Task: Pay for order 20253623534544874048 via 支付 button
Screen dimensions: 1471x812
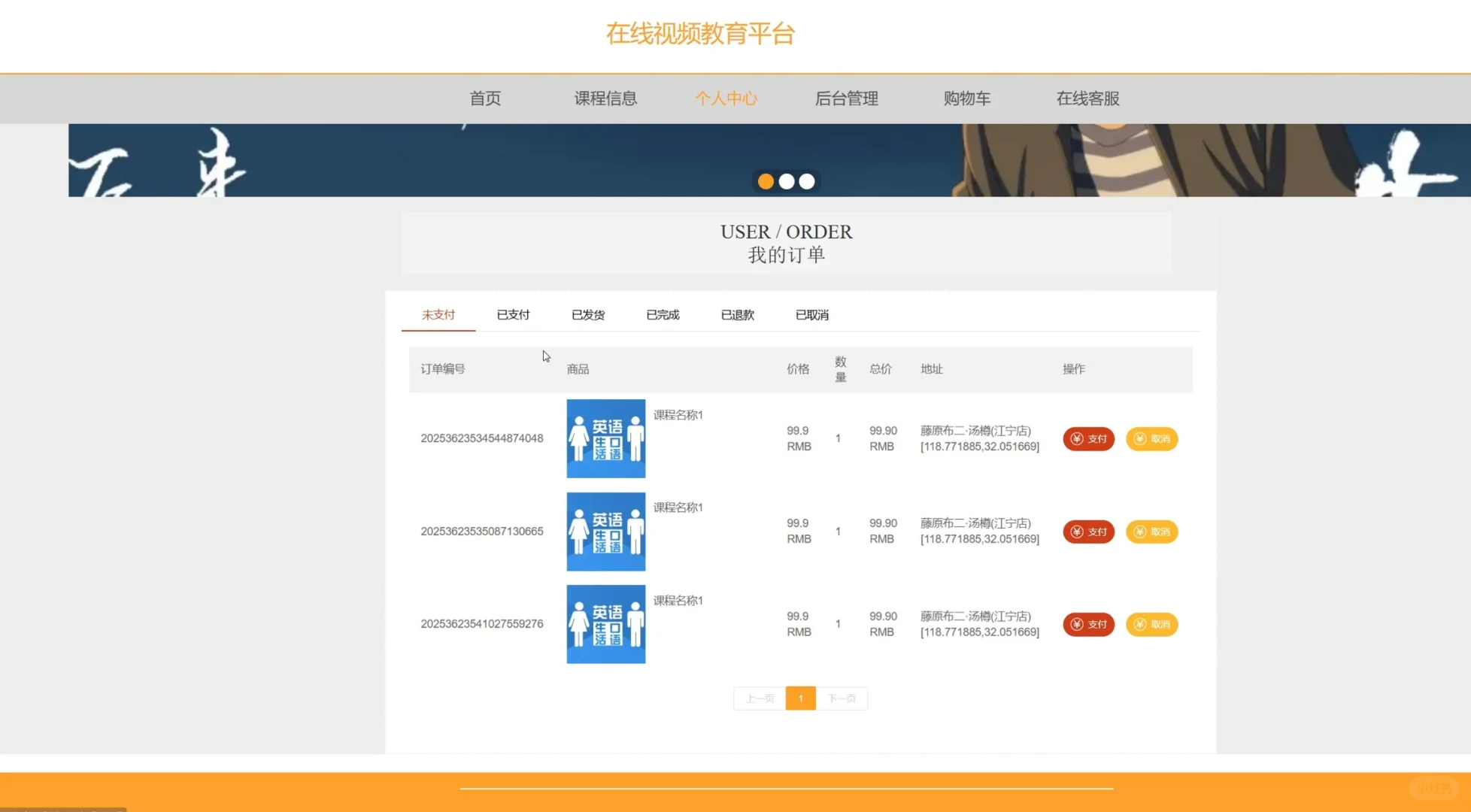Action: 1087,438
